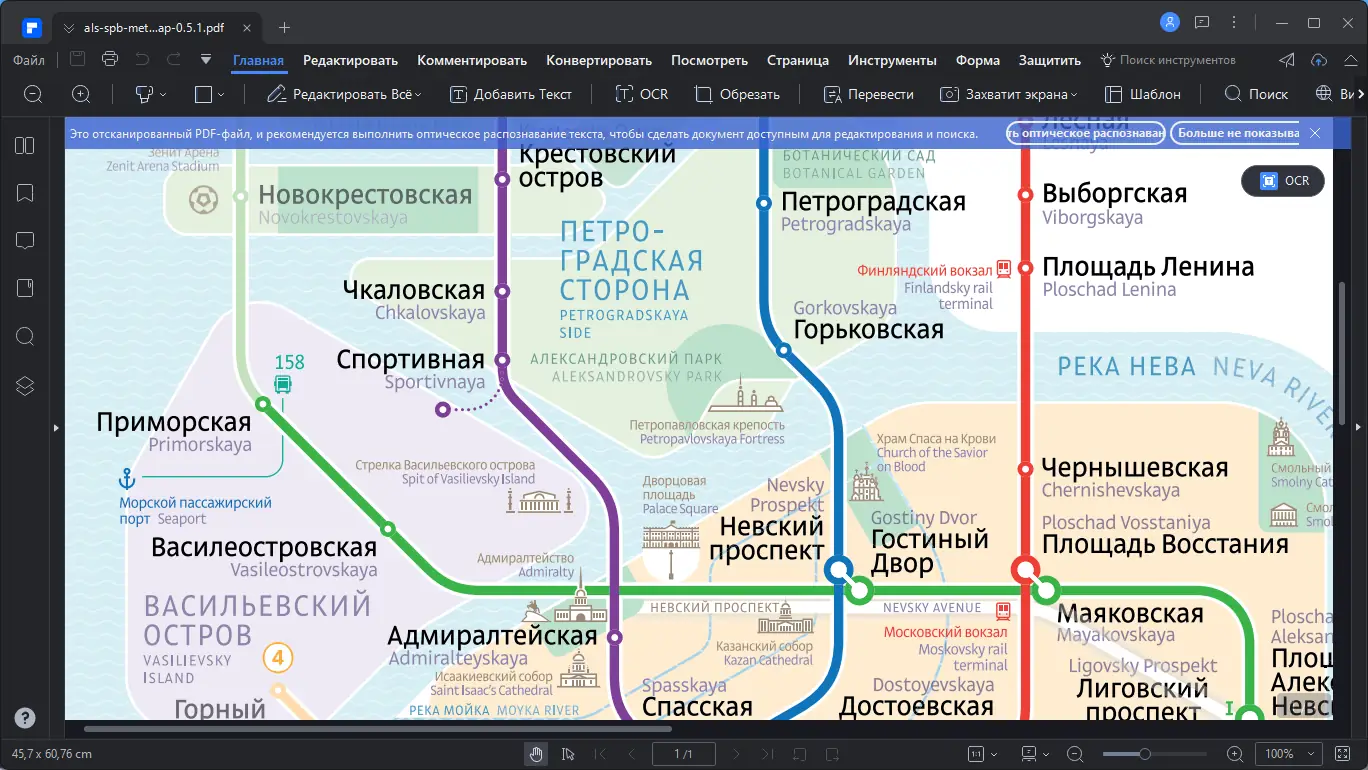Screen dimensions: 1368x770
Task: Switch to the Защитить tab
Action: coord(1050,60)
